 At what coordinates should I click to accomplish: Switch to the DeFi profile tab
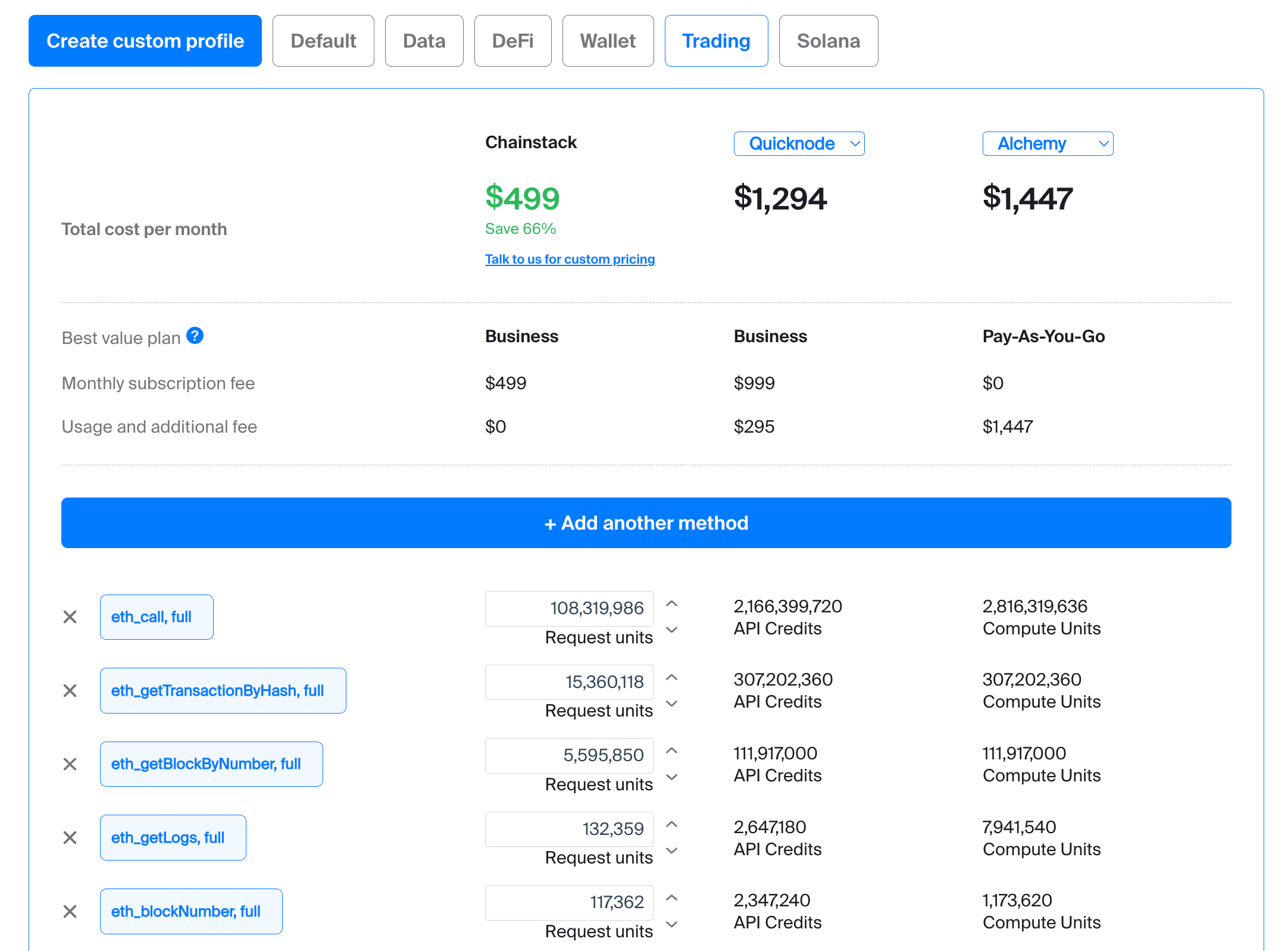pyautogui.click(x=512, y=41)
